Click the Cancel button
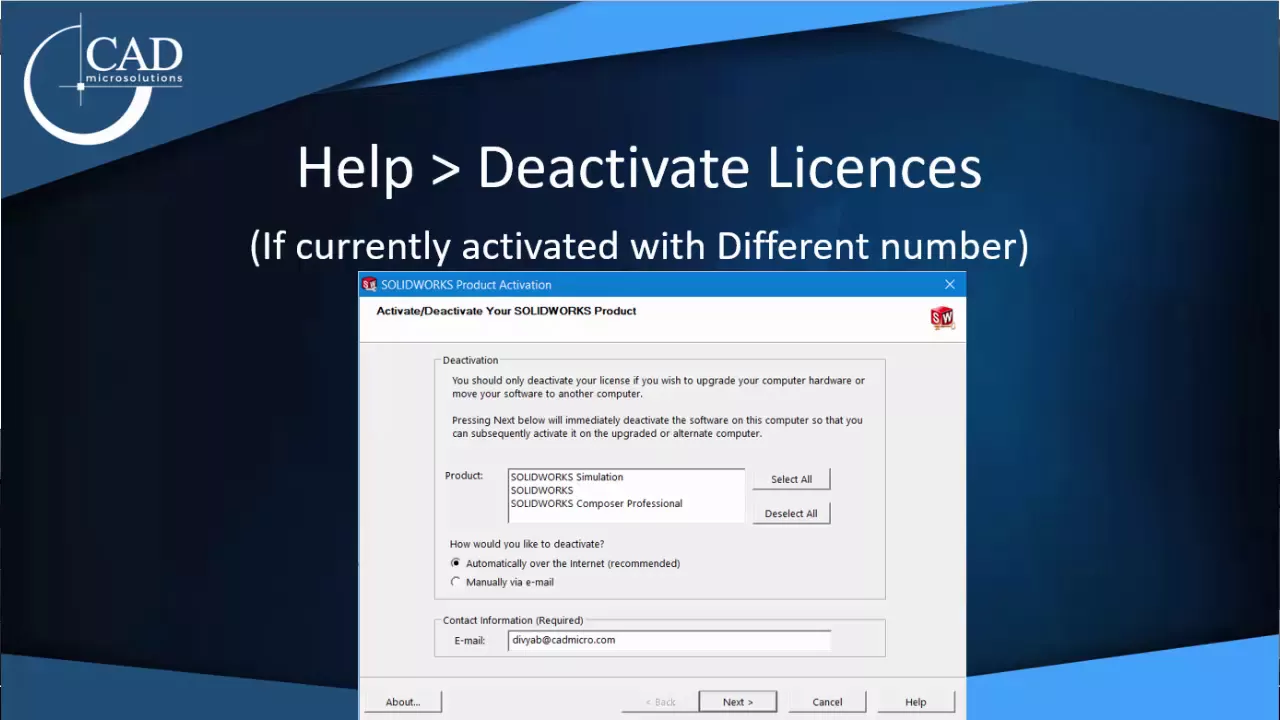The image size is (1280, 720). (x=827, y=702)
